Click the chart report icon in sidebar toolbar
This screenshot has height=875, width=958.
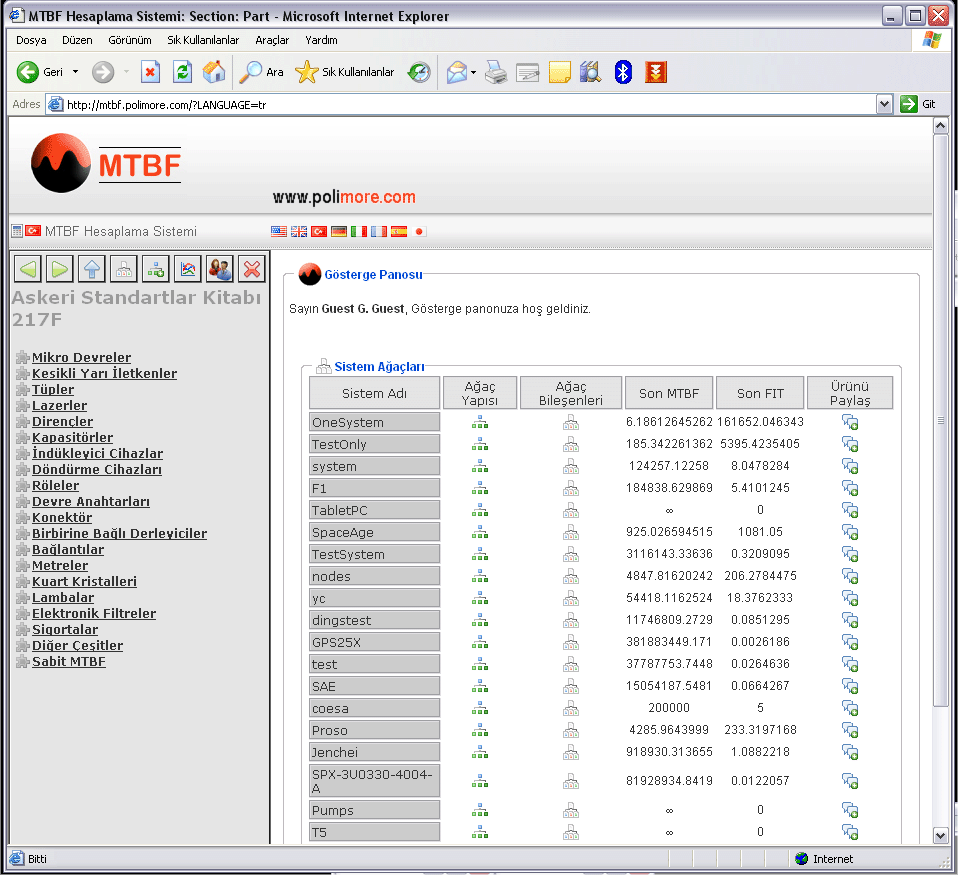pos(188,269)
